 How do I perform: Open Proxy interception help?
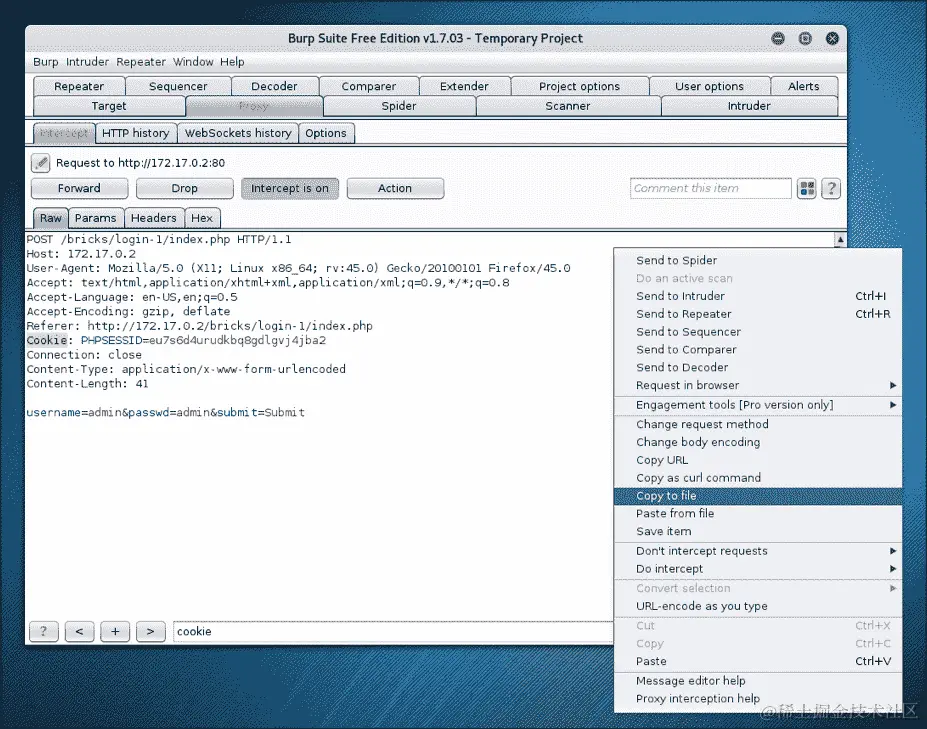pyautogui.click(x=758, y=699)
